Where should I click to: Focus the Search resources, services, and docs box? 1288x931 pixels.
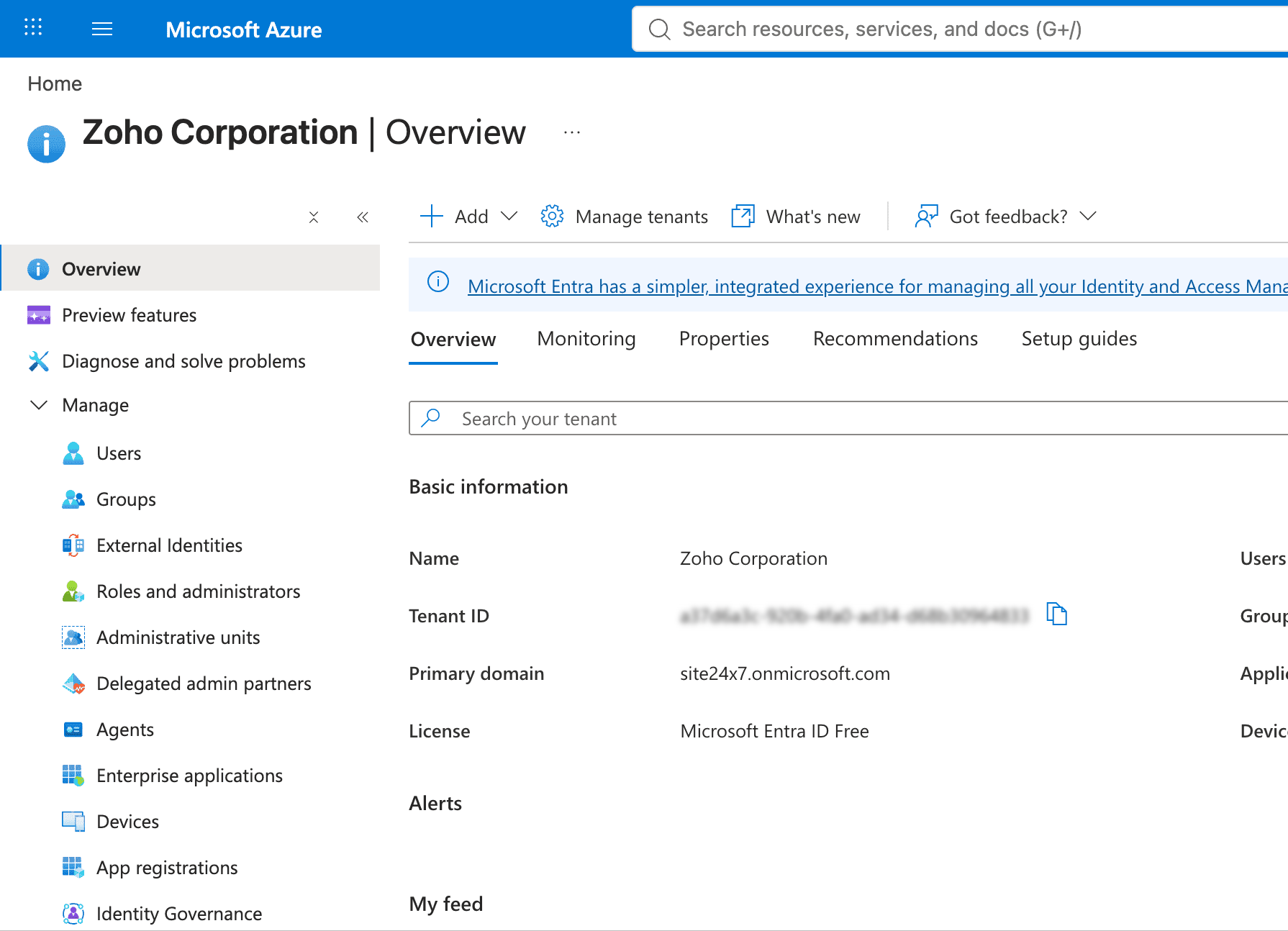(960, 29)
